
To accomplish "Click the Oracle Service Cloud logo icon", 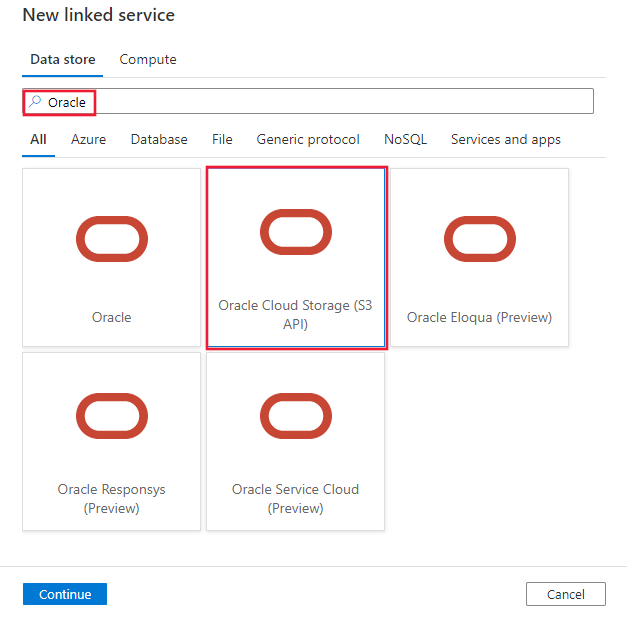I will point(296,416).
